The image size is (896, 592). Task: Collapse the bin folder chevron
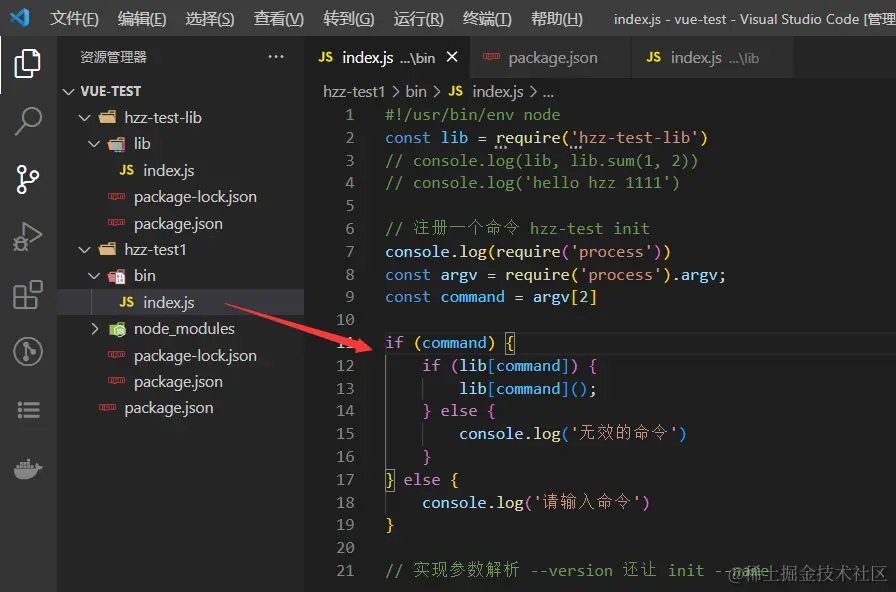click(x=94, y=276)
